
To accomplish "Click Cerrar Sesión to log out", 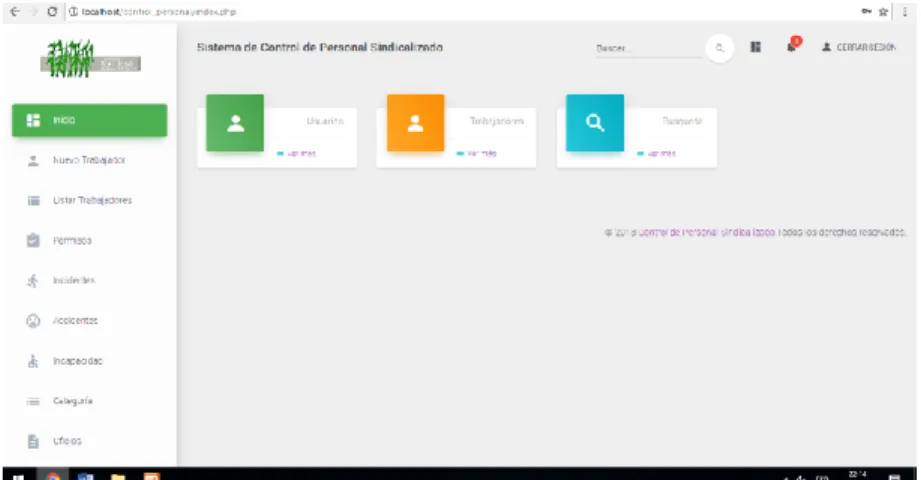I will click(x=859, y=47).
